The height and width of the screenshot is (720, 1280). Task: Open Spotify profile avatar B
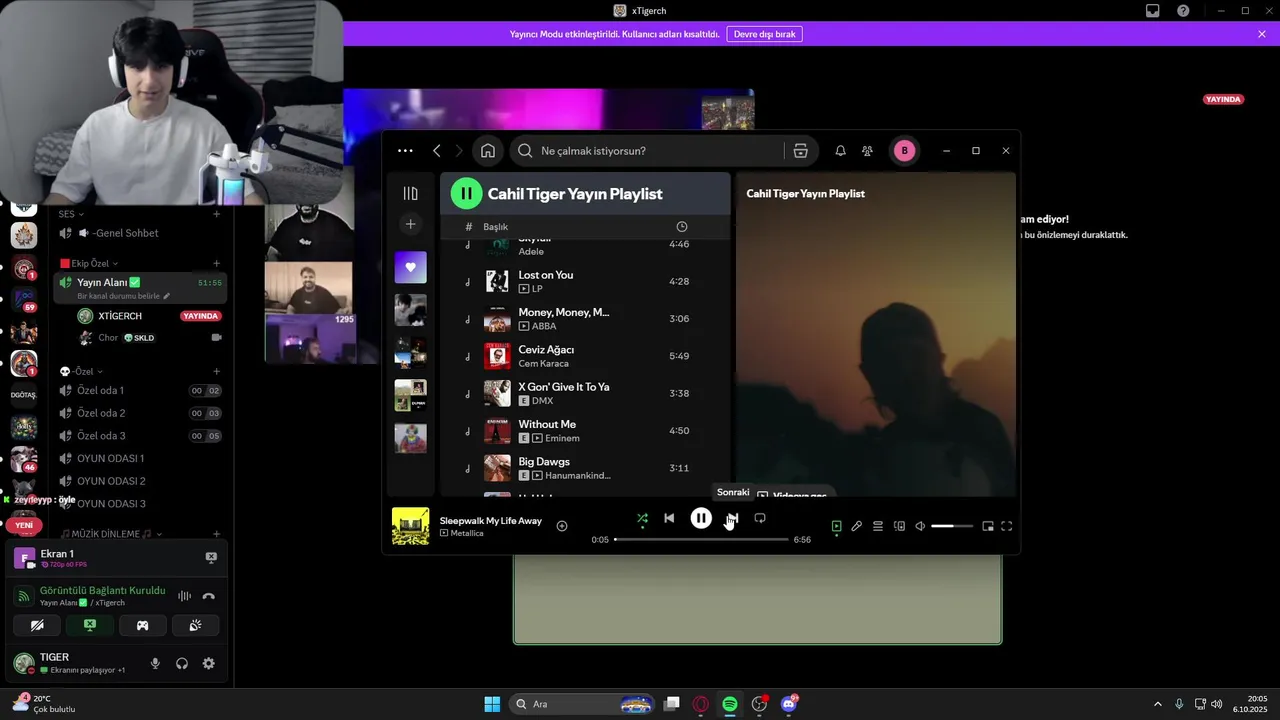point(904,151)
